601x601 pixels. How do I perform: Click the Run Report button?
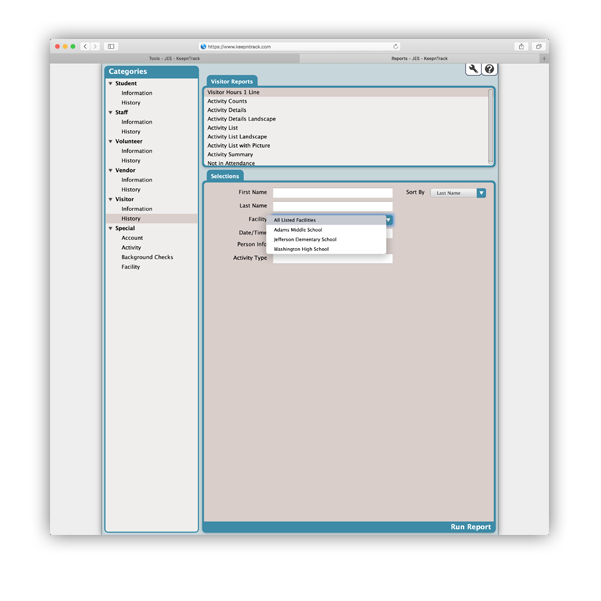(470, 527)
